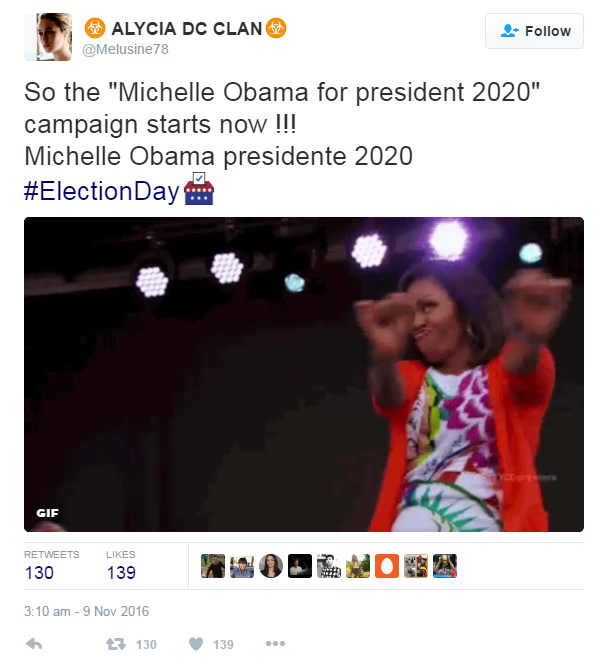This screenshot has width=601, height=662.
Task: Click the ballot box emoji after #ElectionDay
Action: coord(199,190)
